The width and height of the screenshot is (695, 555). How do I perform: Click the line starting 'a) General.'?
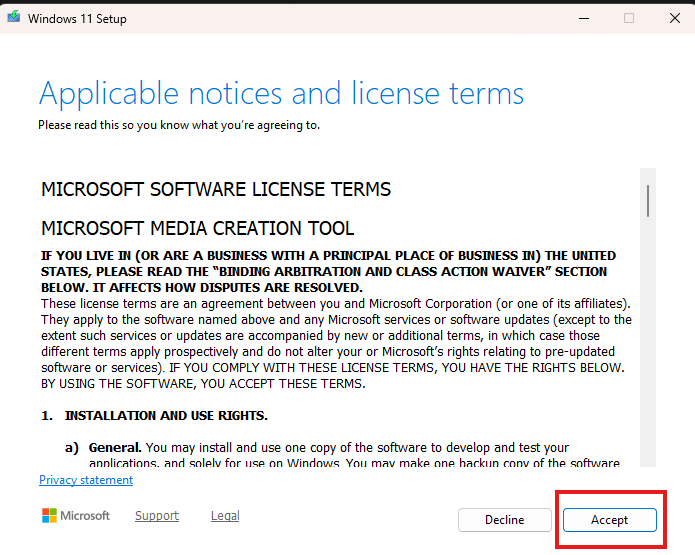(x=317, y=447)
